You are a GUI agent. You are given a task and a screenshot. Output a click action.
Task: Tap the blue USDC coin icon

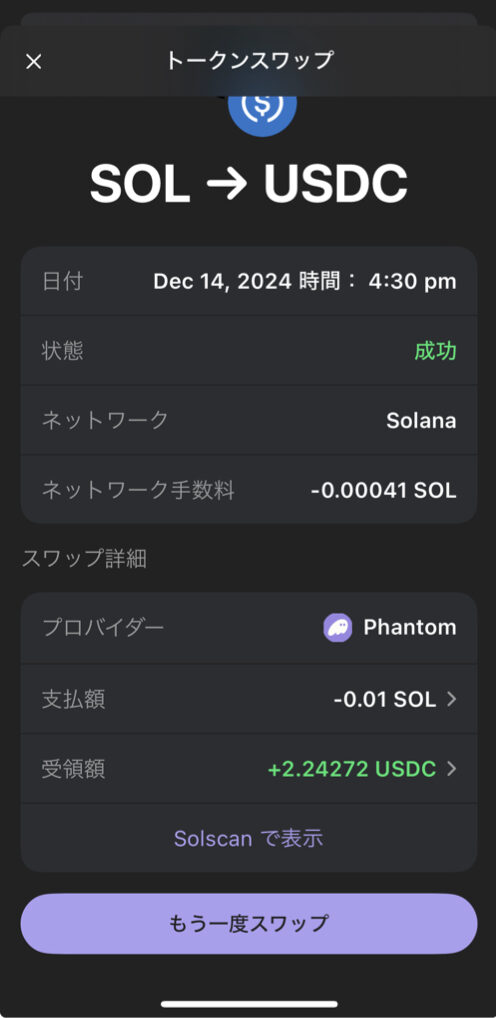[262, 110]
